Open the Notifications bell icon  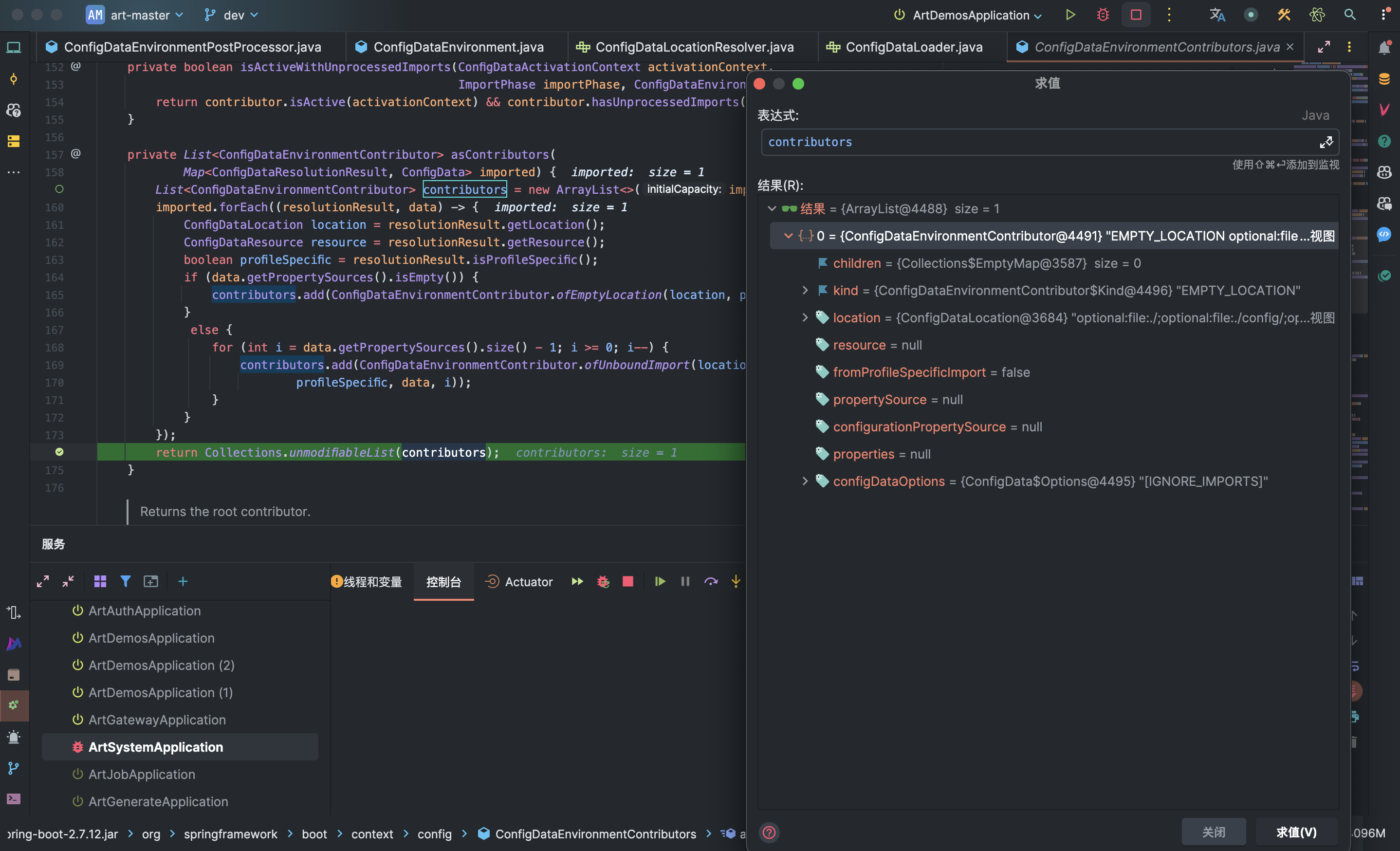coord(1384,48)
